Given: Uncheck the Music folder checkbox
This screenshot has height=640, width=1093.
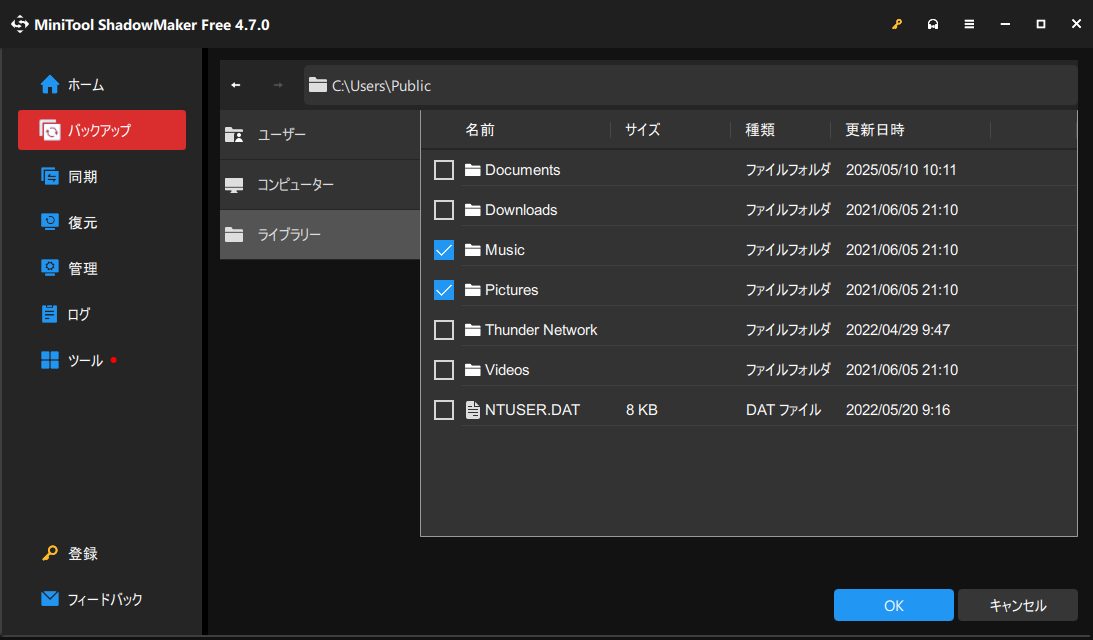Looking at the screenshot, I should [x=444, y=250].
